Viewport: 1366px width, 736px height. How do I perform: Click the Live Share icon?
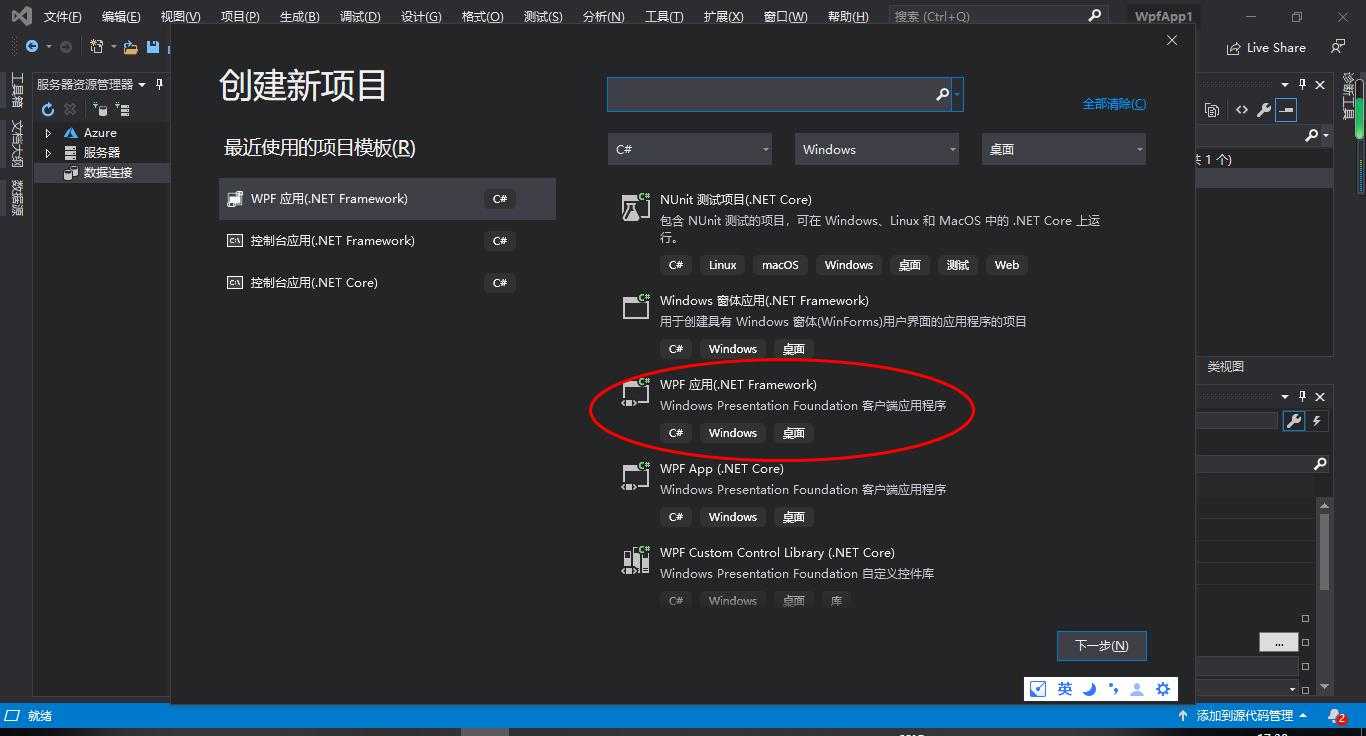(x=1233, y=48)
